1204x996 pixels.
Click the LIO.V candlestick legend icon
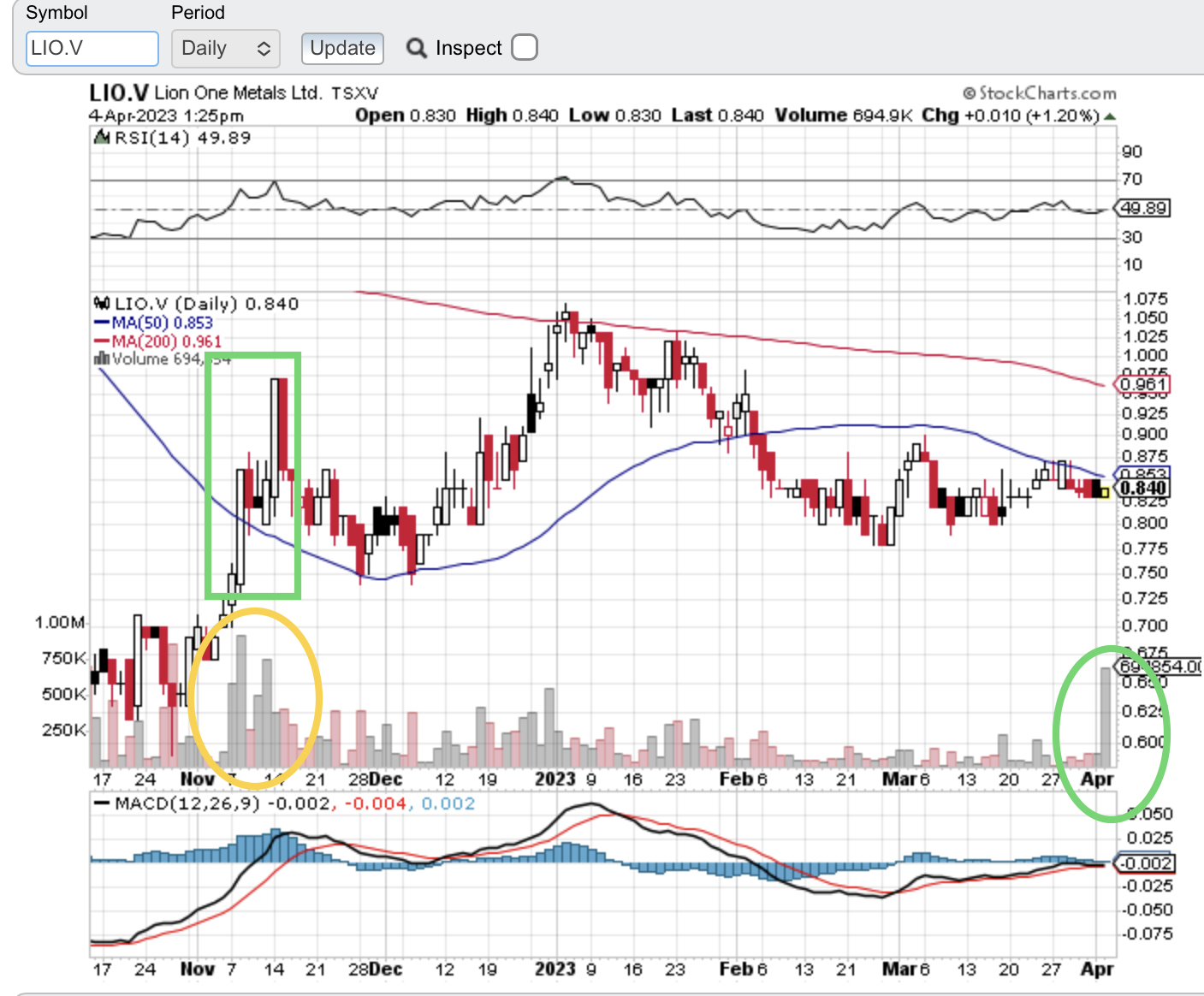[x=102, y=304]
